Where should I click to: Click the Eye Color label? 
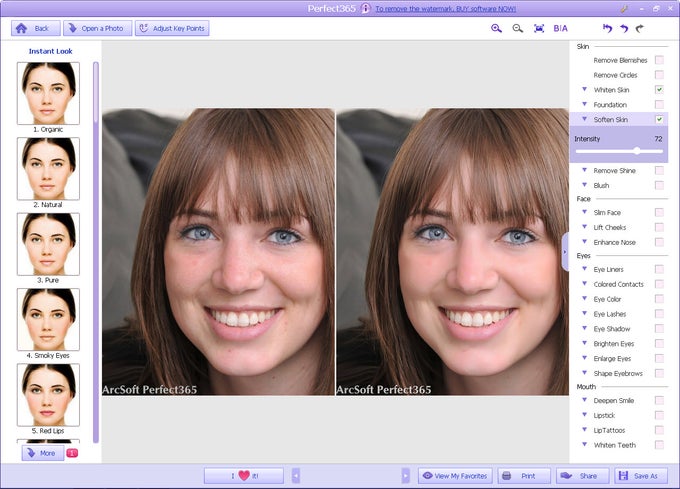(x=607, y=299)
